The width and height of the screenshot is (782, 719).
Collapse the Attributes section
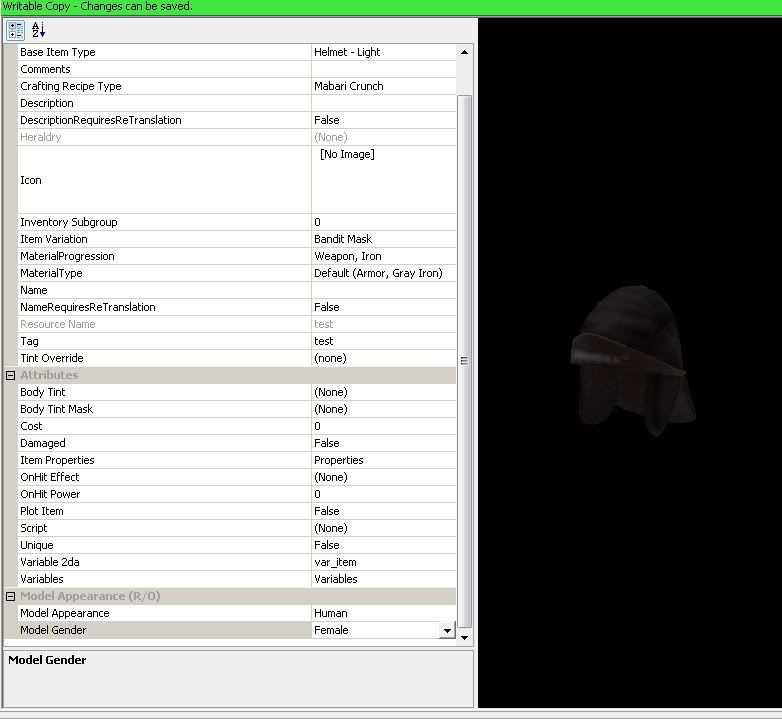coord(11,375)
